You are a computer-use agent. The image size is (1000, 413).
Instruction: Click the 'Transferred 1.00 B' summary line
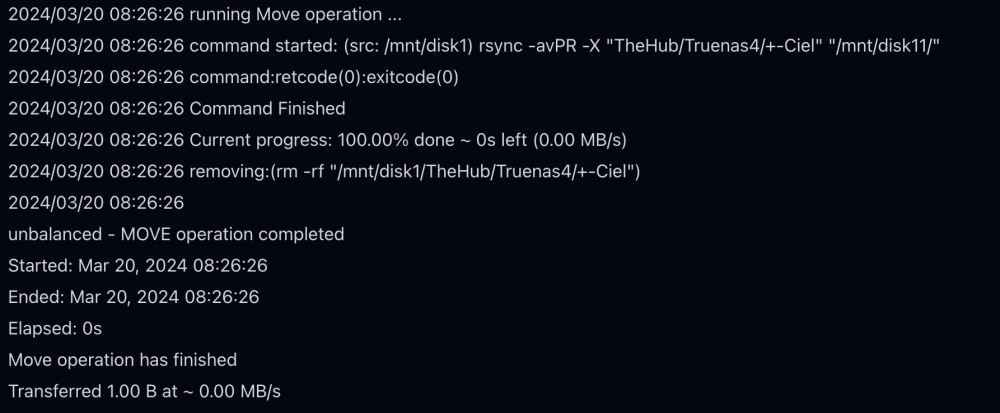click(x=144, y=391)
